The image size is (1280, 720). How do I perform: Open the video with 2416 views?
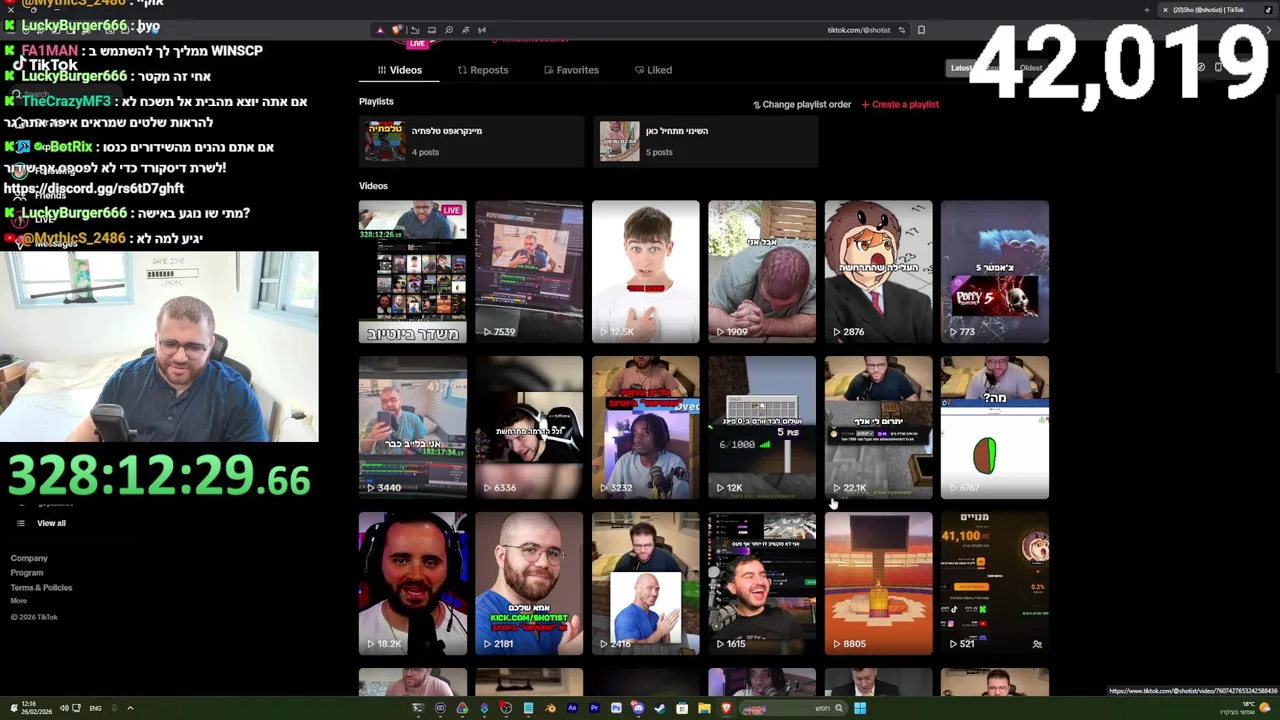click(x=645, y=584)
